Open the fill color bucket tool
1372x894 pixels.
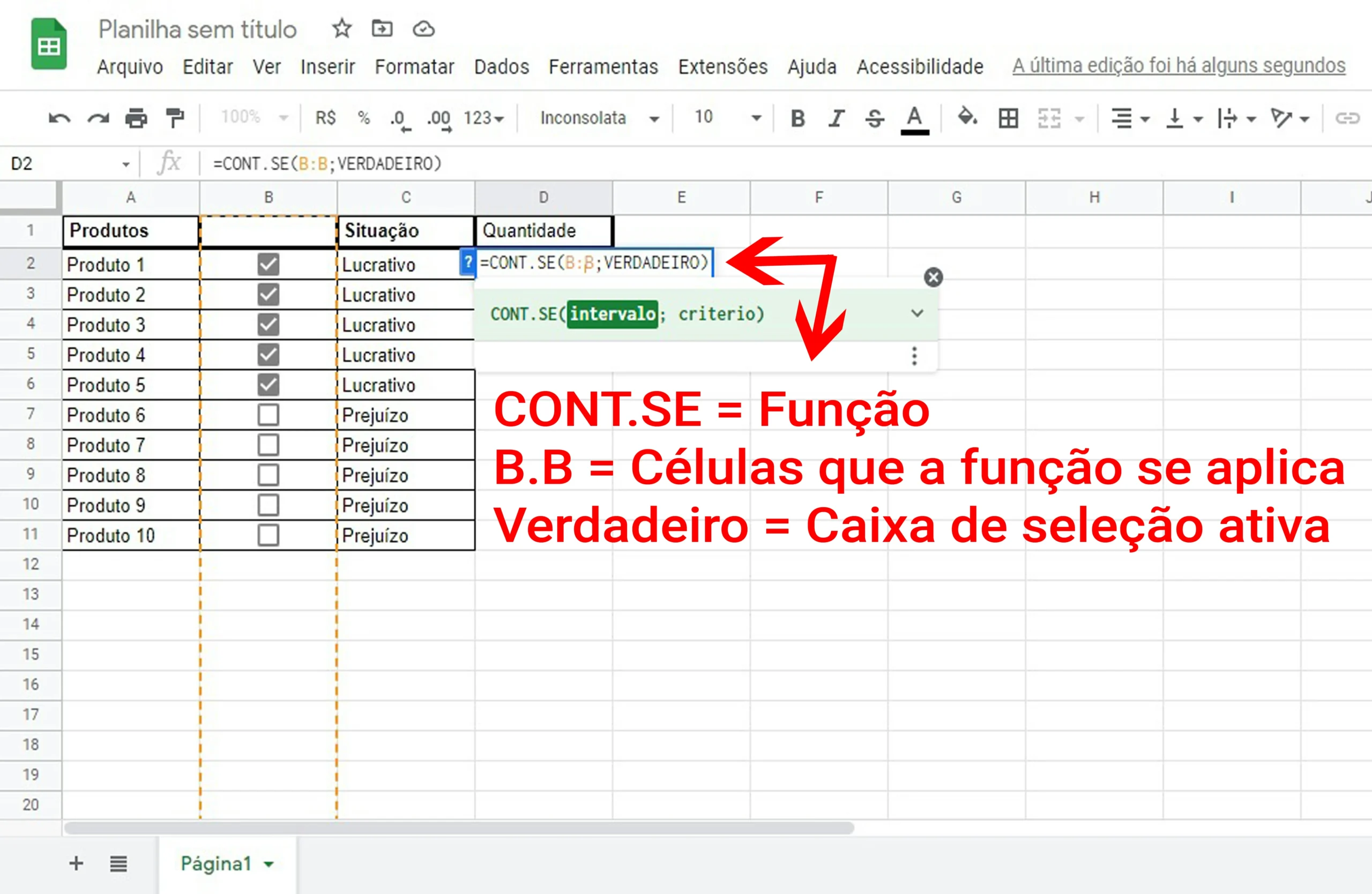pos(967,117)
